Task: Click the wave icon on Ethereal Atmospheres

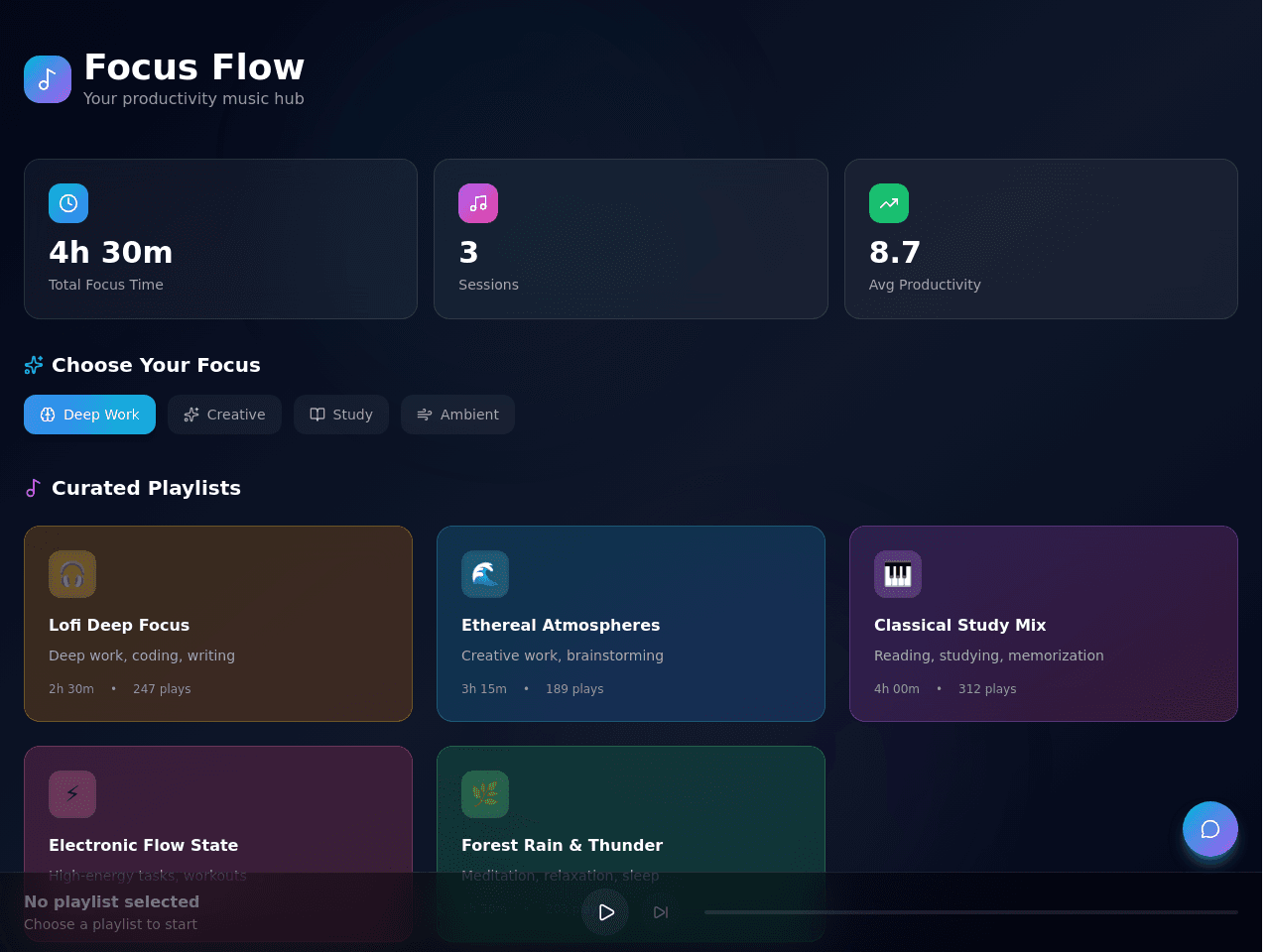Action: pyautogui.click(x=485, y=574)
